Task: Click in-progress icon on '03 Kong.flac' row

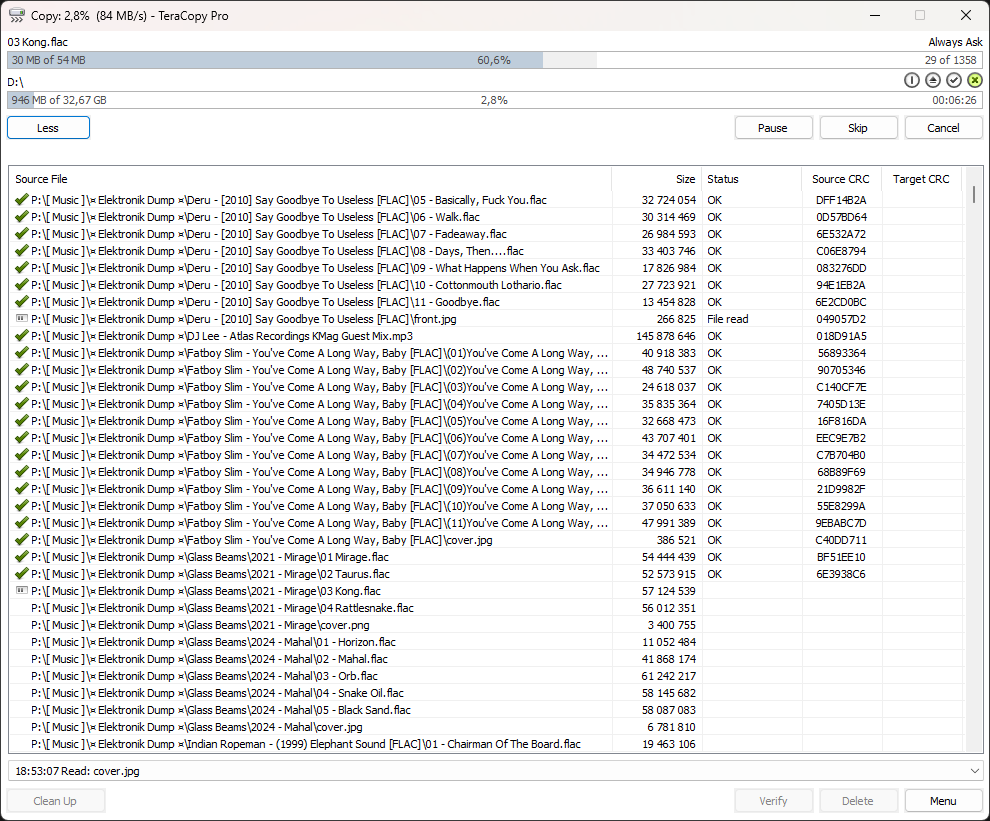Action: point(21,590)
